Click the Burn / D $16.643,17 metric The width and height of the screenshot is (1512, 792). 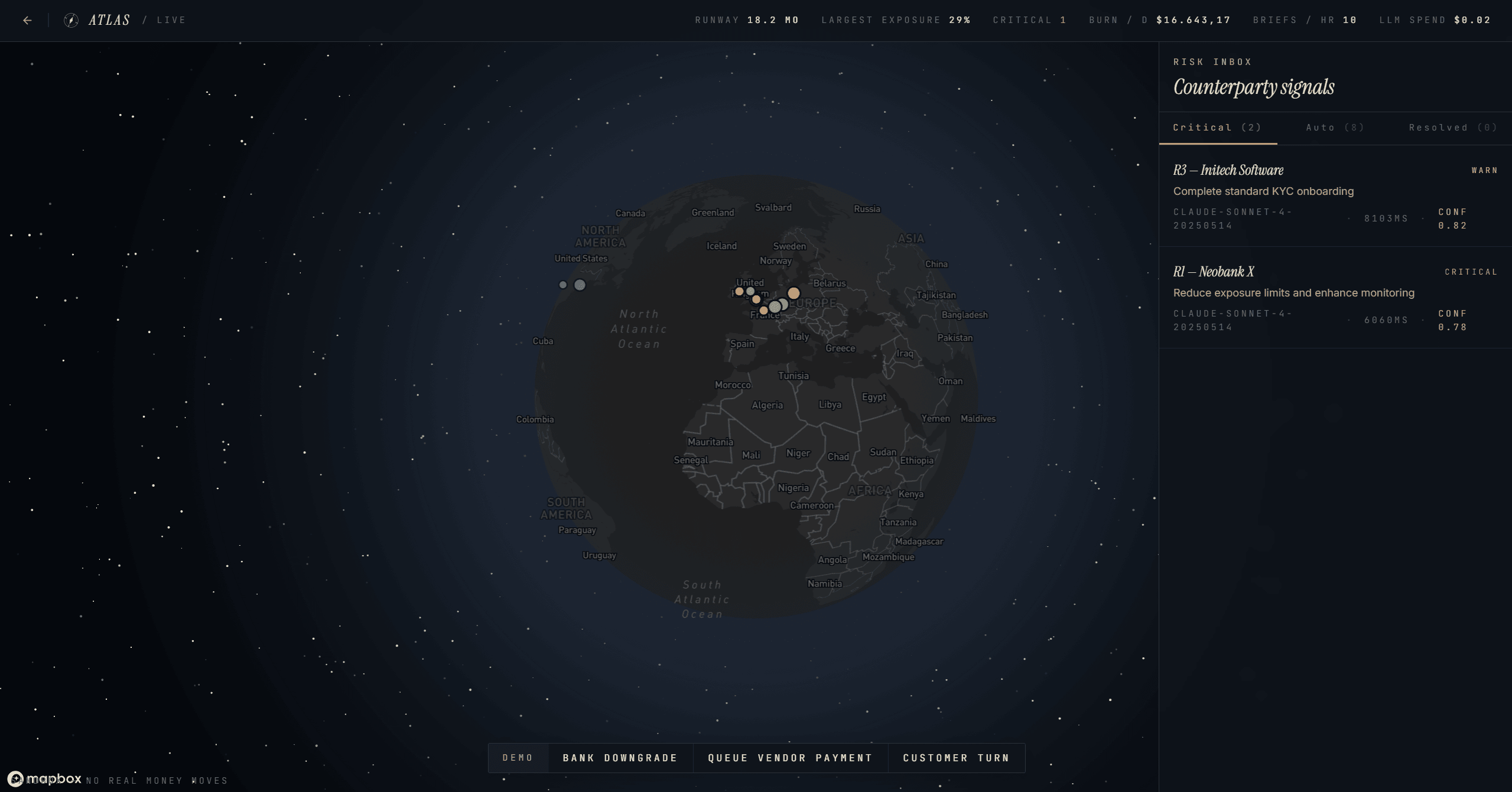tap(1160, 20)
